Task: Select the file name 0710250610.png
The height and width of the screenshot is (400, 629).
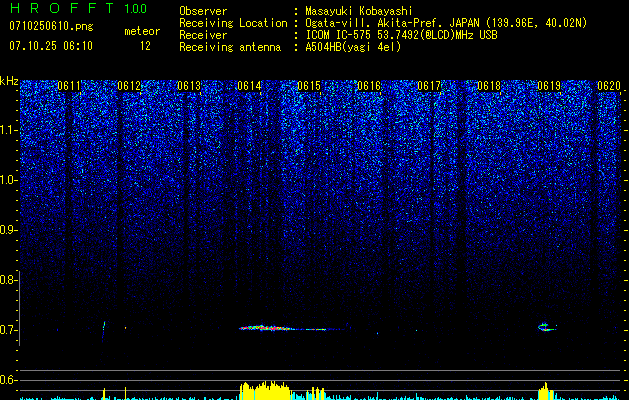Action: click(x=51, y=26)
